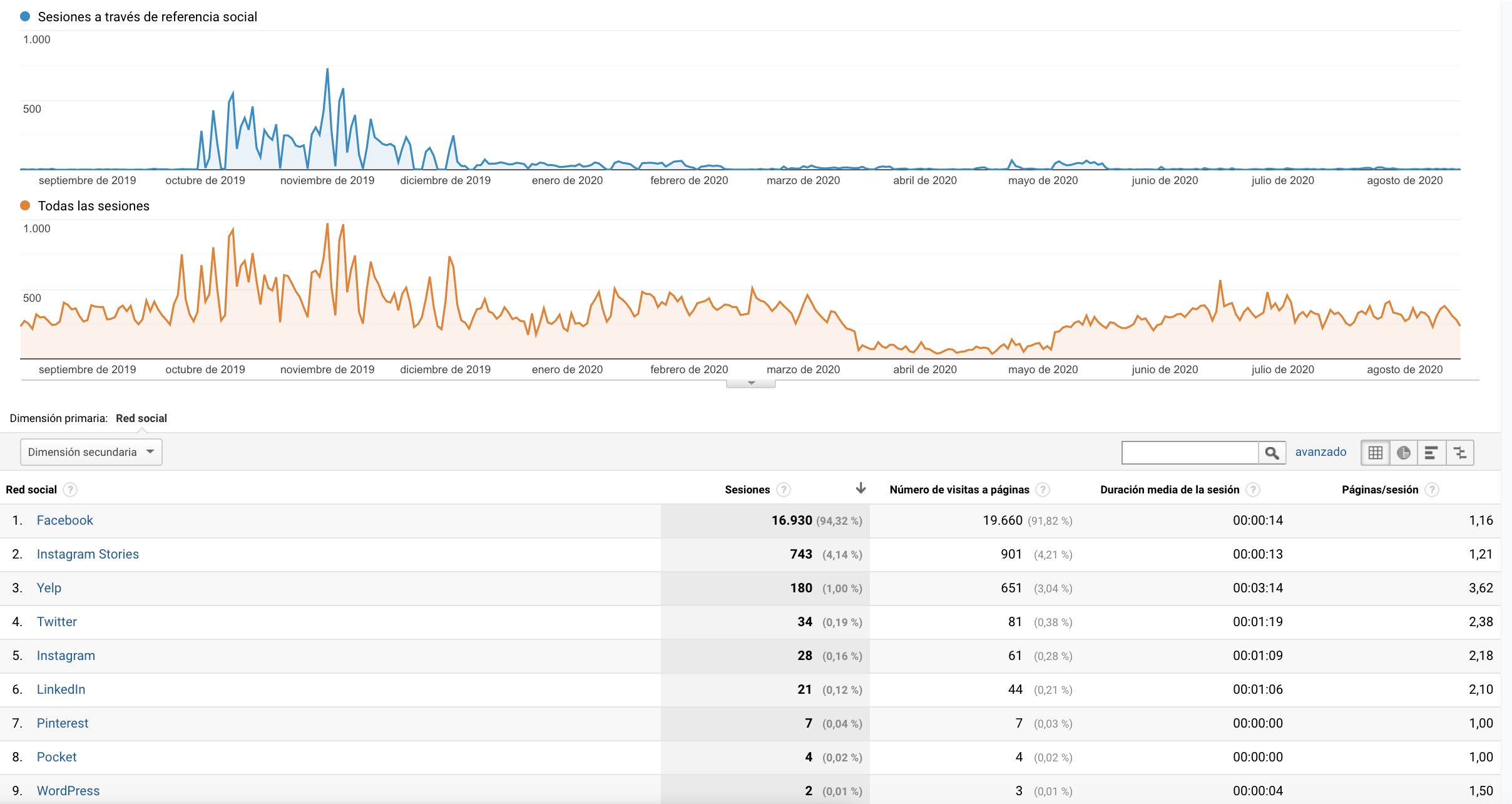
Task: Open the avanzado filter link
Action: (1320, 452)
